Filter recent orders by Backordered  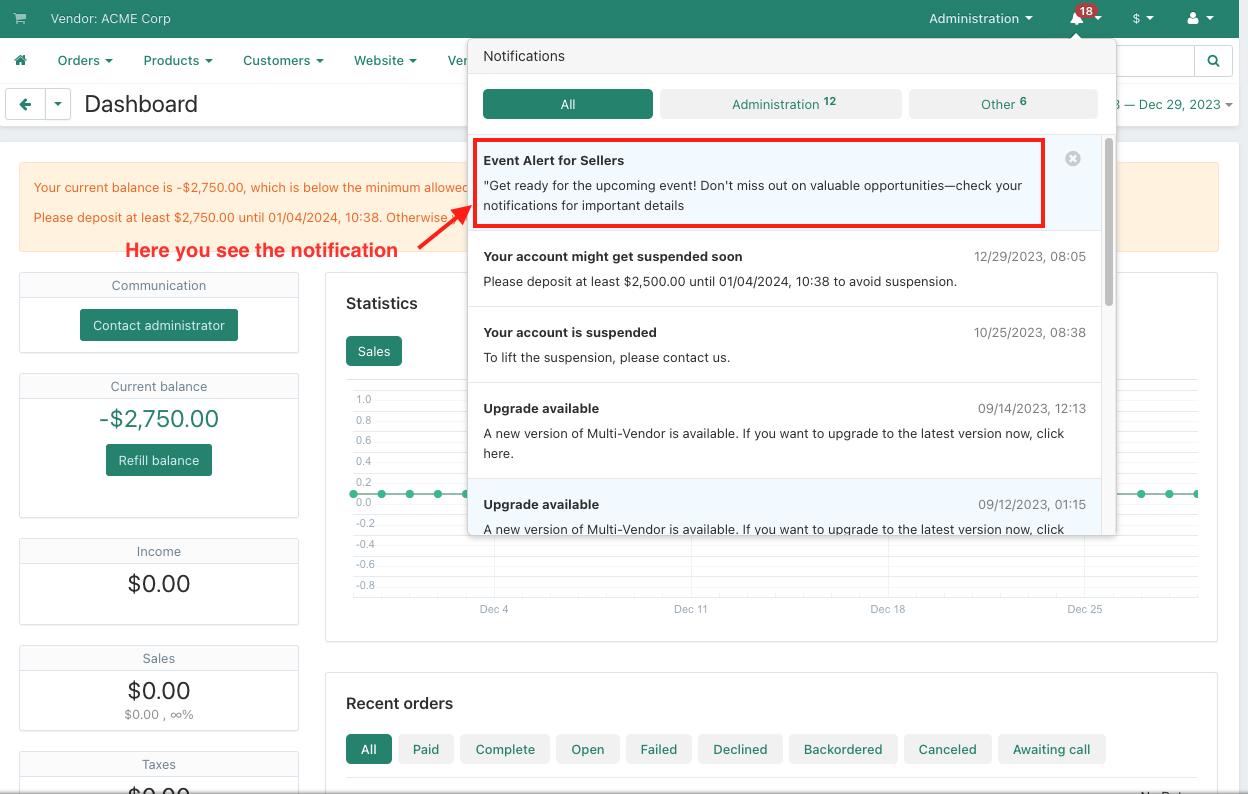[x=843, y=749]
